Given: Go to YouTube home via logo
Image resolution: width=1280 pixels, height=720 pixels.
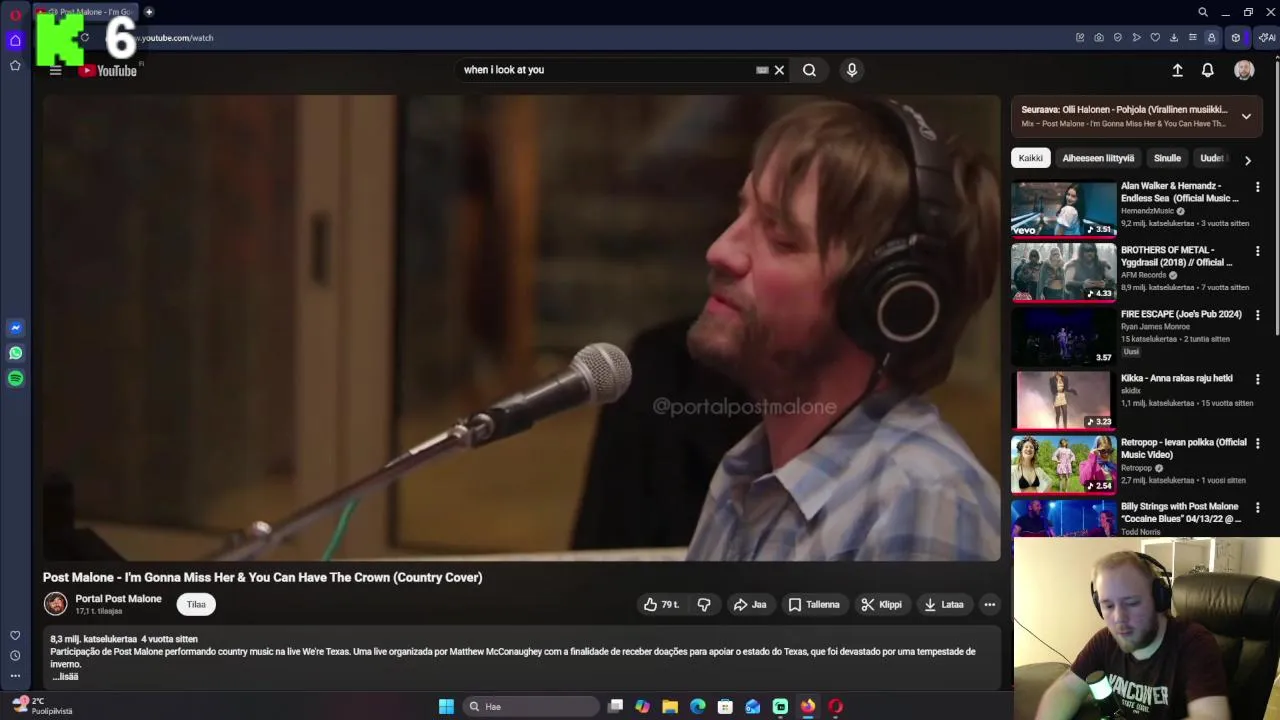Looking at the screenshot, I should pos(108,70).
